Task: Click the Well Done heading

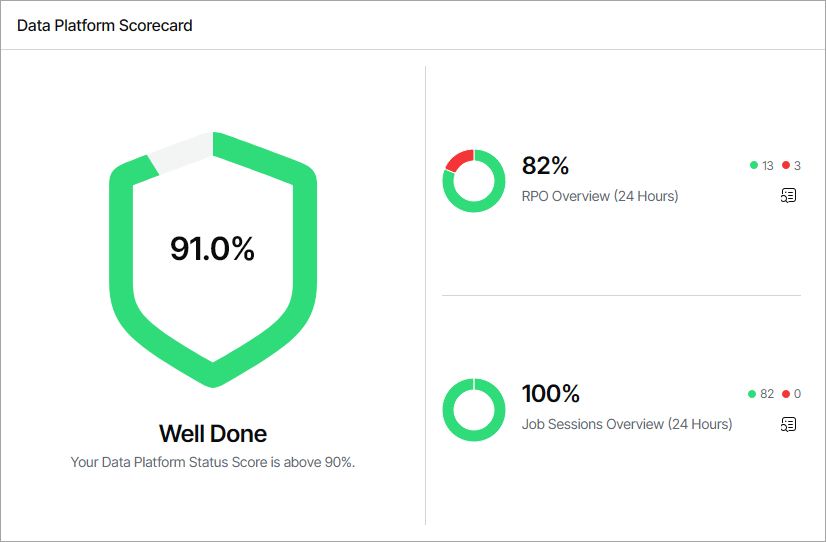Action: (x=213, y=434)
